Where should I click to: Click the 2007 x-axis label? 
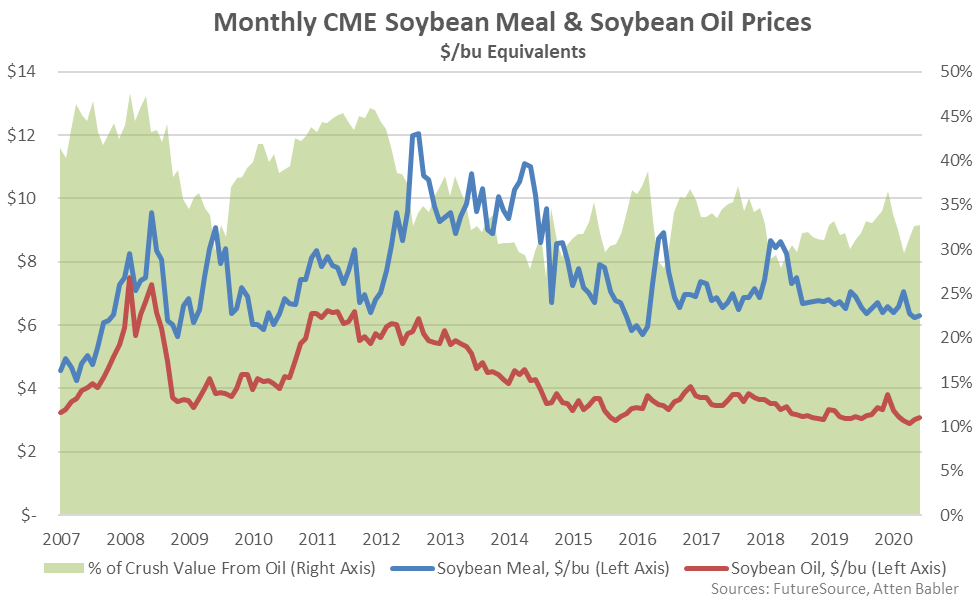click(x=61, y=538)
